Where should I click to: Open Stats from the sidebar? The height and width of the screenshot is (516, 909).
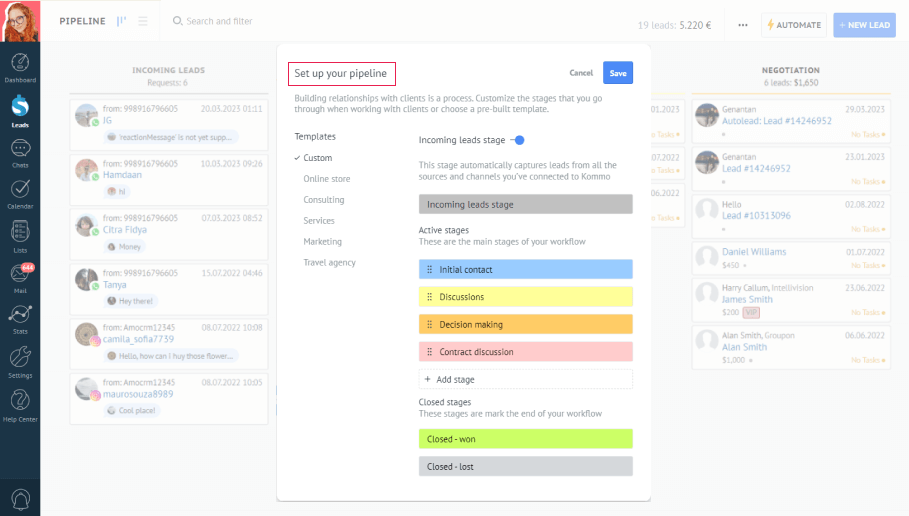(20, 319)
